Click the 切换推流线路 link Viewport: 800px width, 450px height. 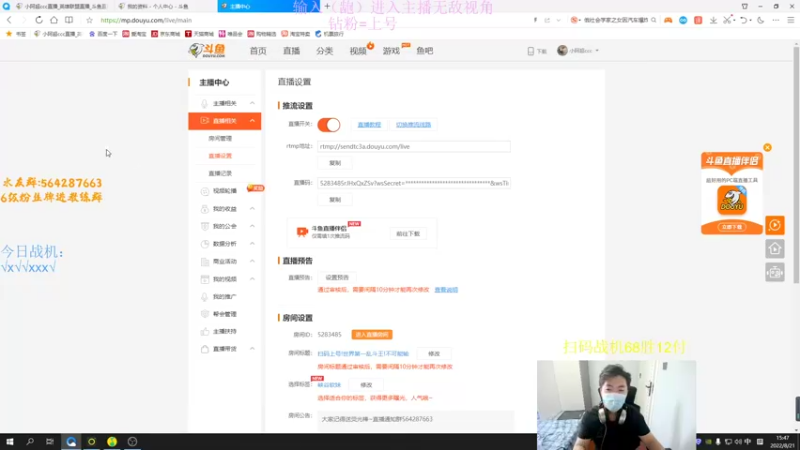click(x=413, y=124)
